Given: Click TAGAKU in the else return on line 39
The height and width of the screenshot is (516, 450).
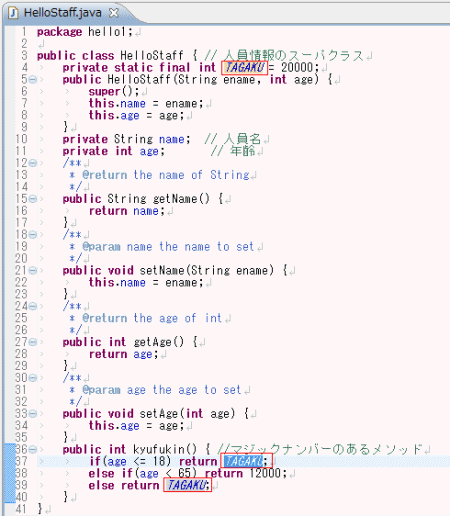Looking at the screenshot, I should (187, 485).
